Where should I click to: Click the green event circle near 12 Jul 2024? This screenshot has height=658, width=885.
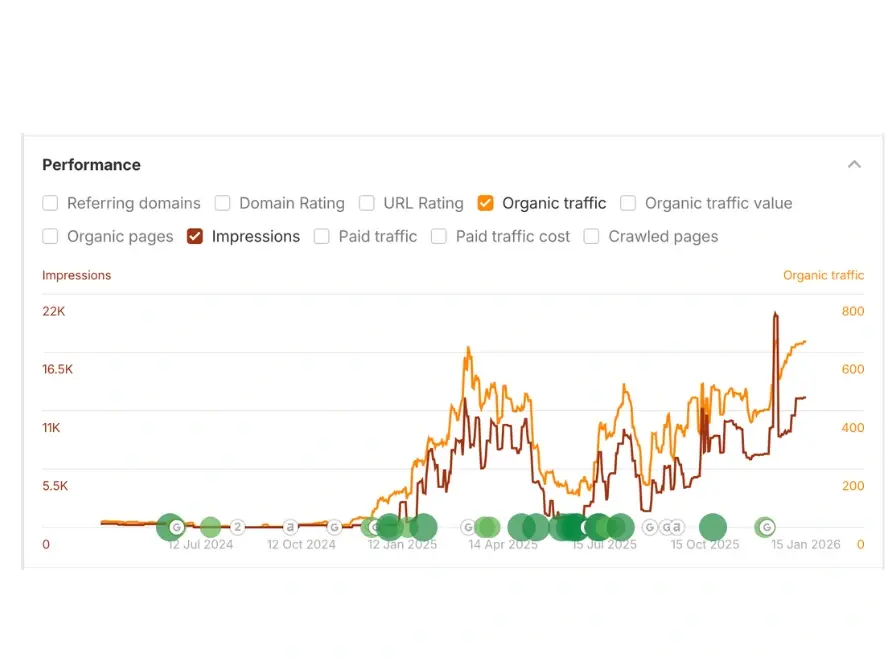click(208, 526)
